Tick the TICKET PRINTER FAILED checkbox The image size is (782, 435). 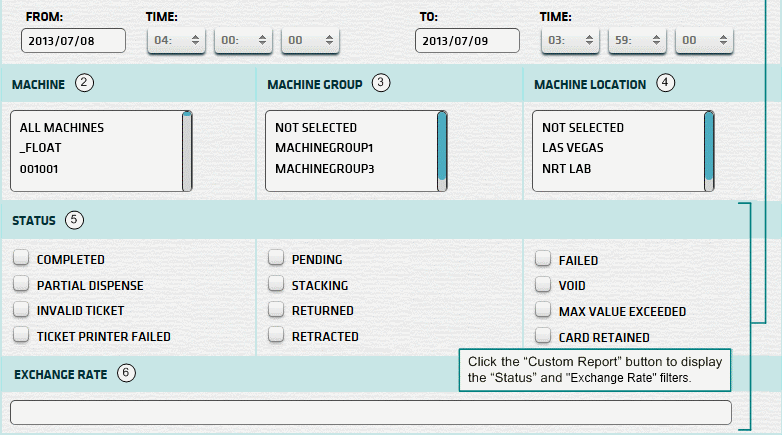(21, 334)
